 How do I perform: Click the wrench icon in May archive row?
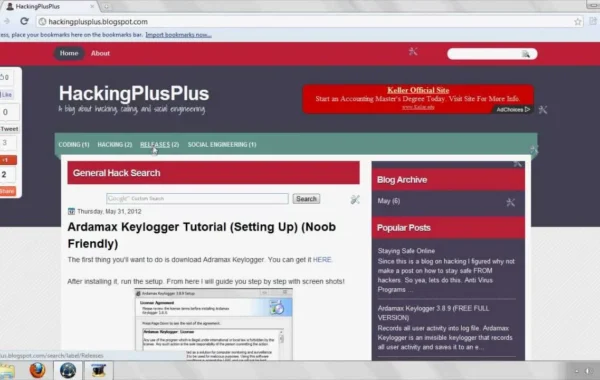[x=510, y=202]
